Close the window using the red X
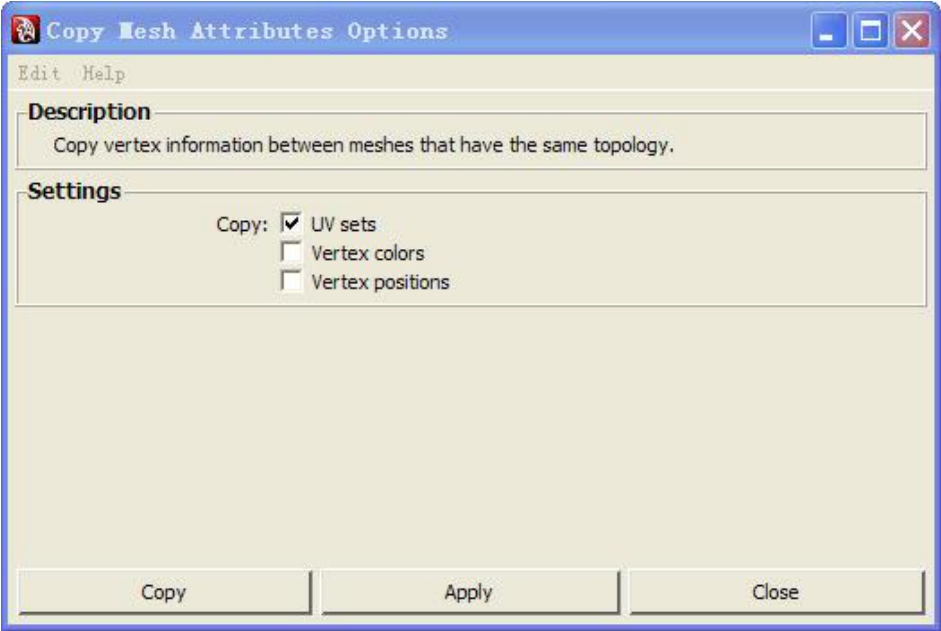The image size is (941, 631). click(911, 32)
